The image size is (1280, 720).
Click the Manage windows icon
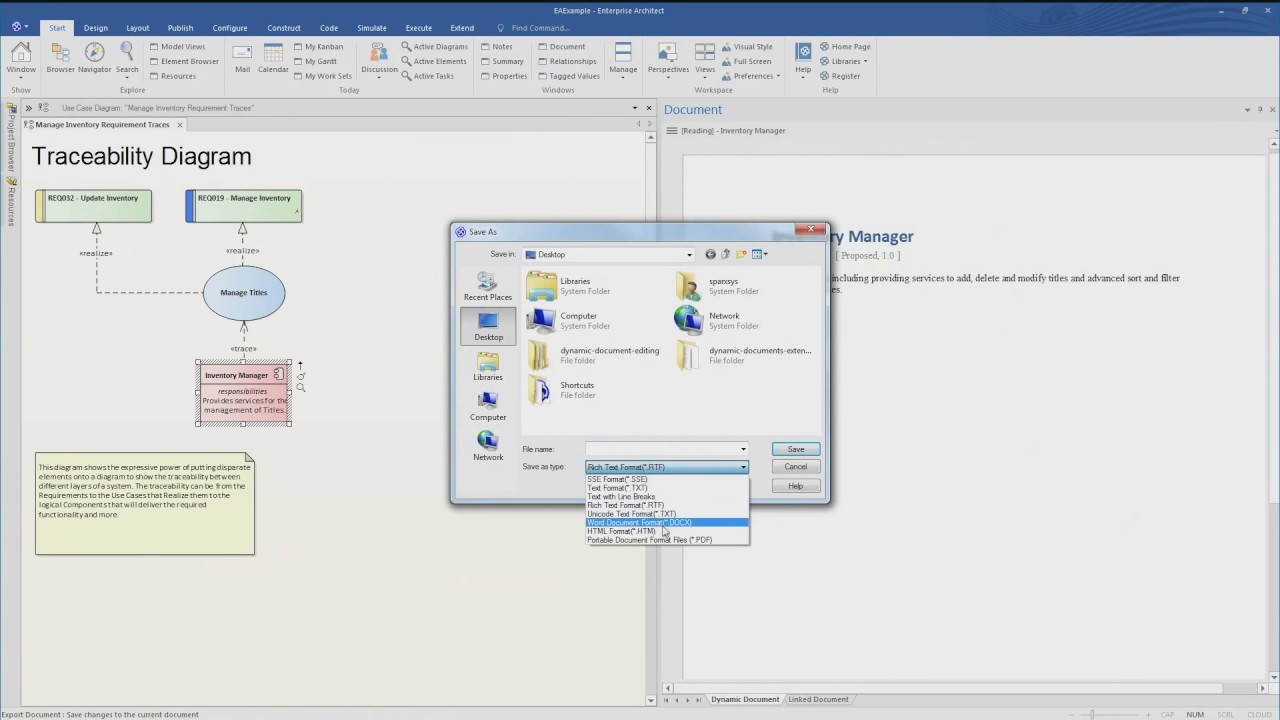point(623,58)
